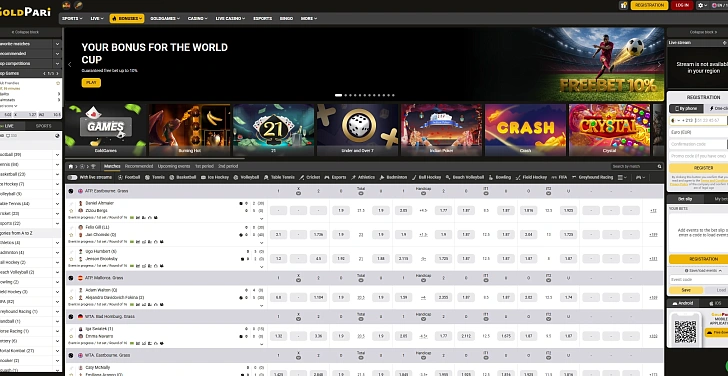
Task: Open the CASINO menu dropdown
Action: pyautogui.click(x=197, y=19)
